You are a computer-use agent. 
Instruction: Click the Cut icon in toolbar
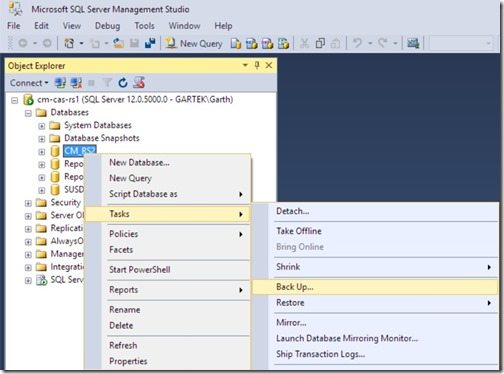pos(304,43)
